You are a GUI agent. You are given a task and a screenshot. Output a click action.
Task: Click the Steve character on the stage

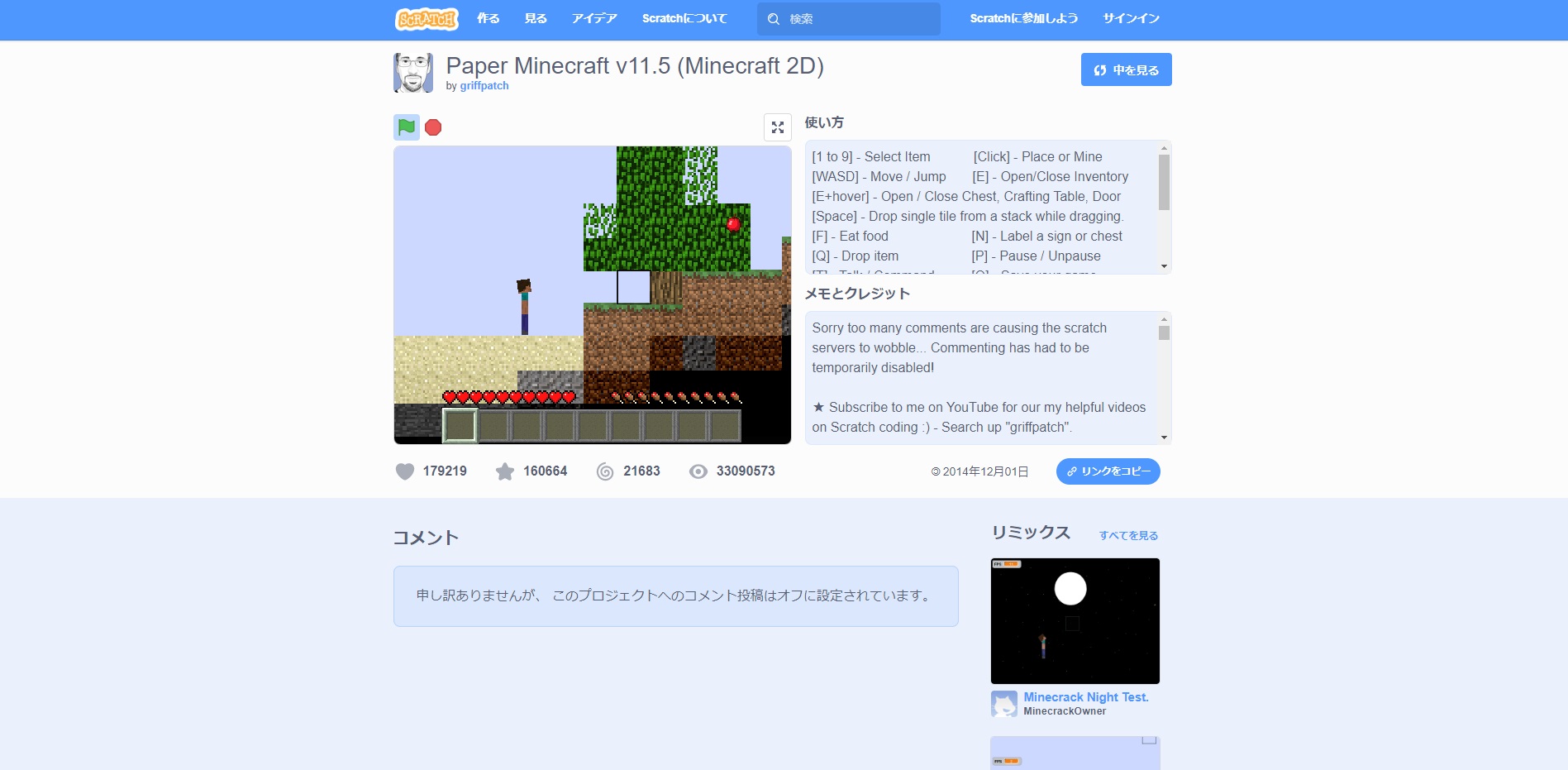tap(524, 307)
